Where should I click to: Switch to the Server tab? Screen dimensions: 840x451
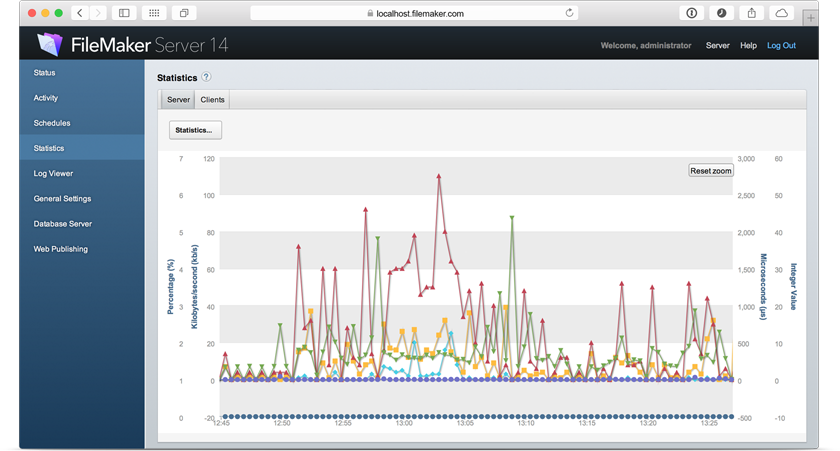[178, 100]
